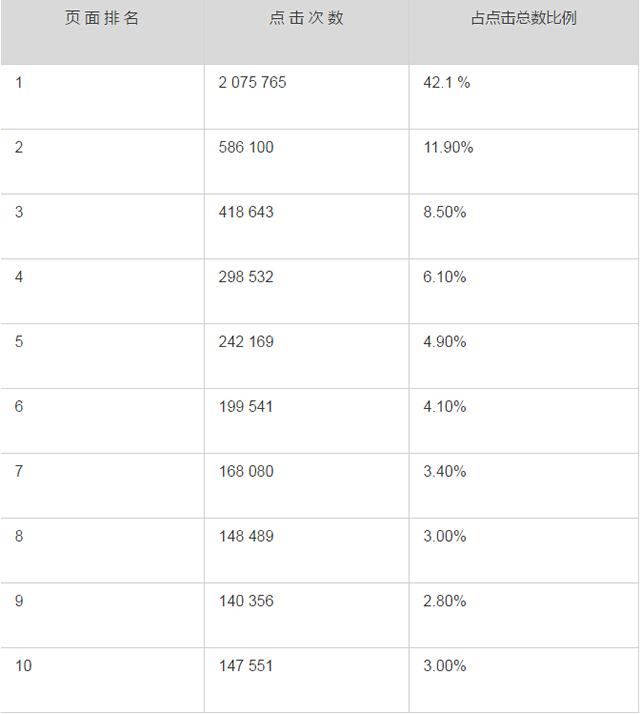Click the 占点击总数比例 column header
Screen dimensions: 640x714
click(x=524, y=19)
